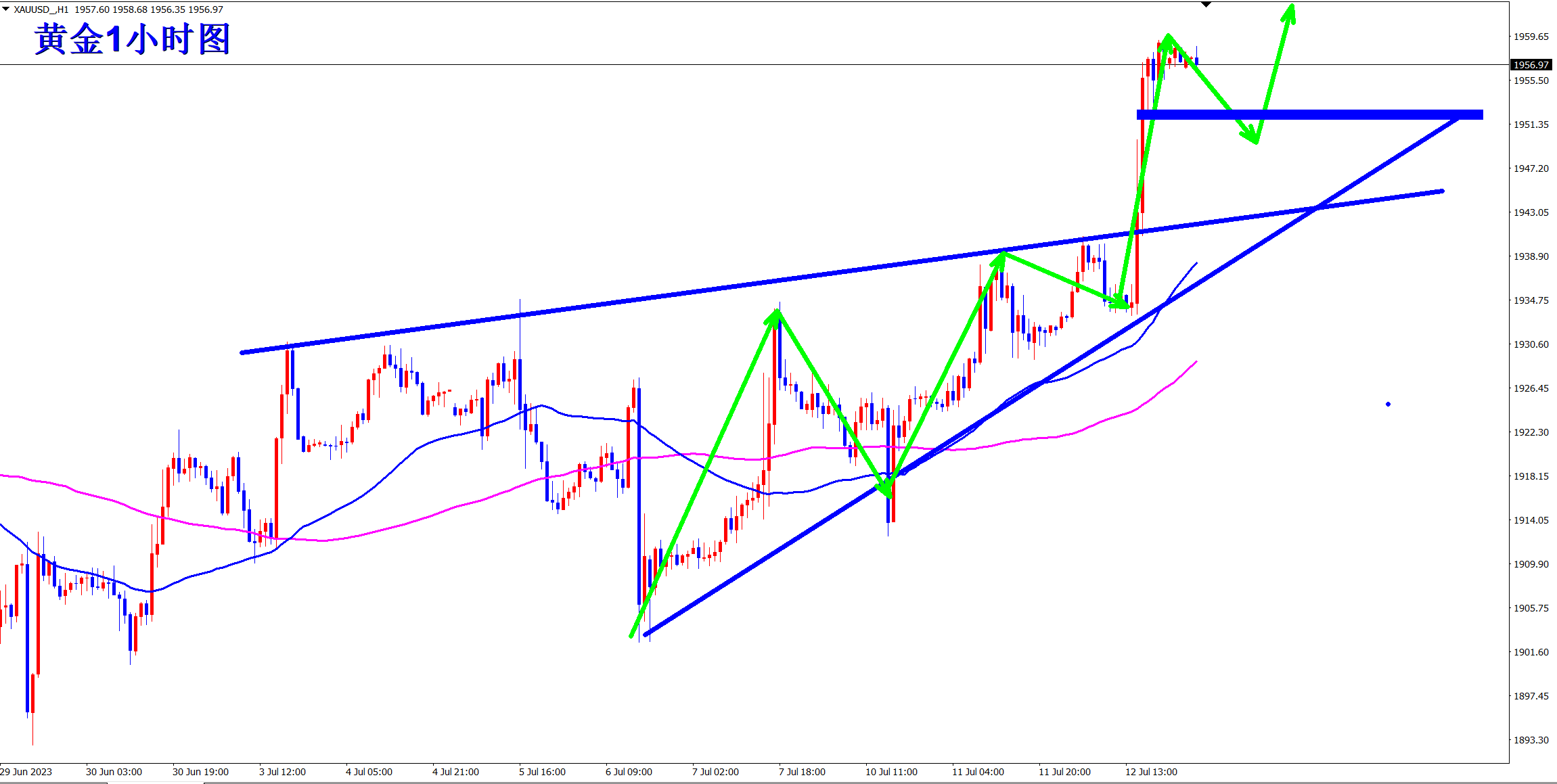Click the projected upward green arrow tip

tap(1291, 8)
